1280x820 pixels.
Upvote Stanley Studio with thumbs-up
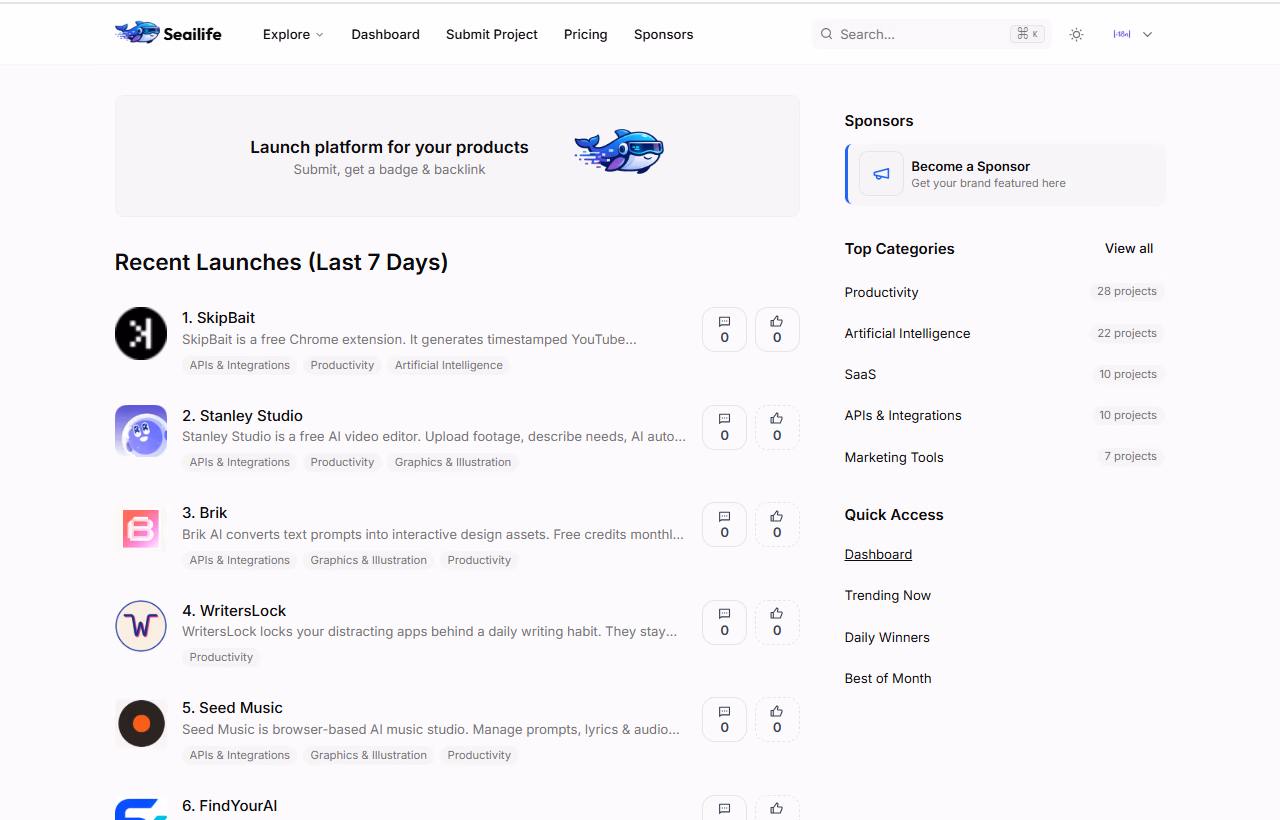pyautogui.click(x=777, y=427)
